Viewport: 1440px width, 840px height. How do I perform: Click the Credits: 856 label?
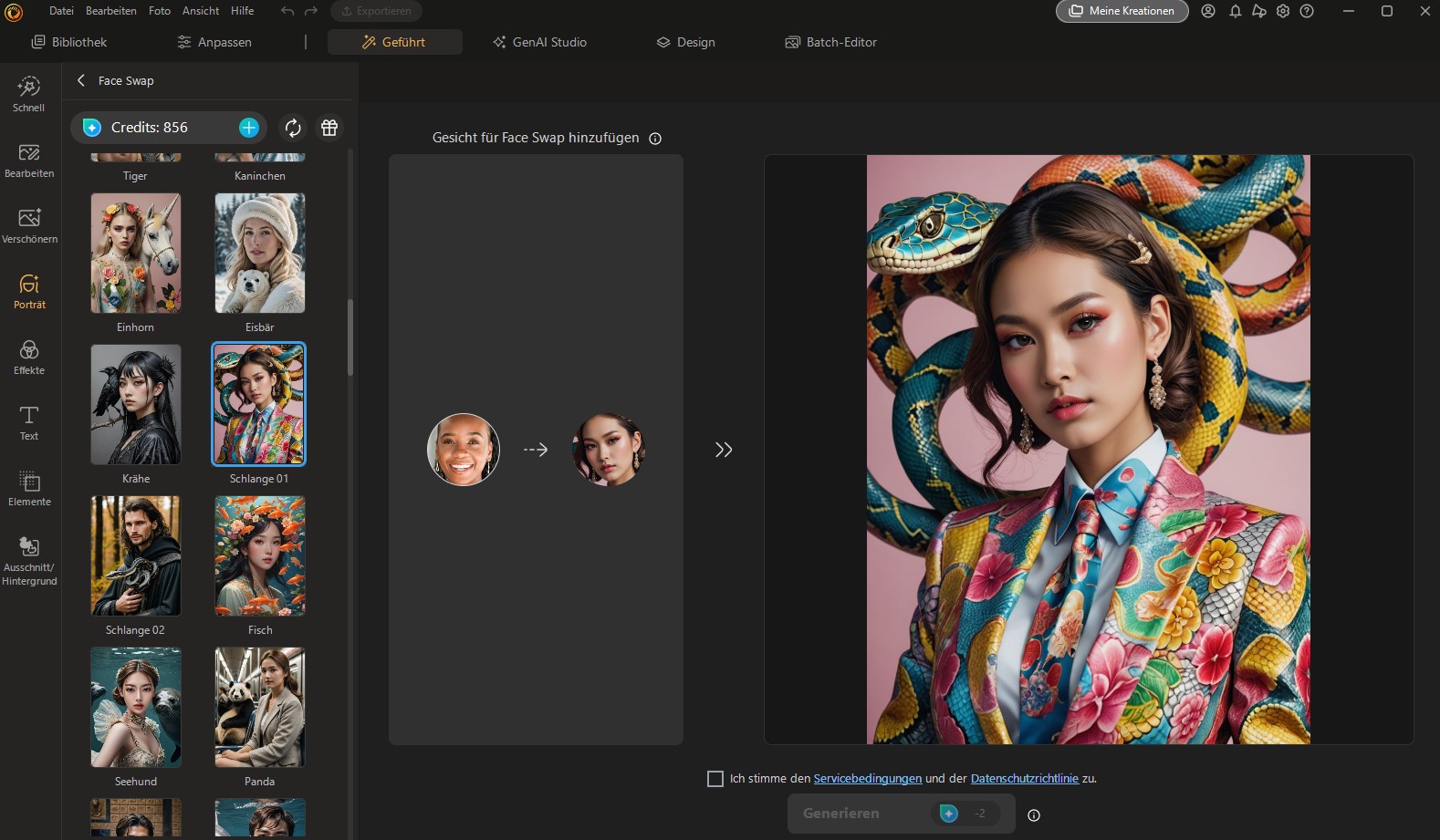coord(150,128)
